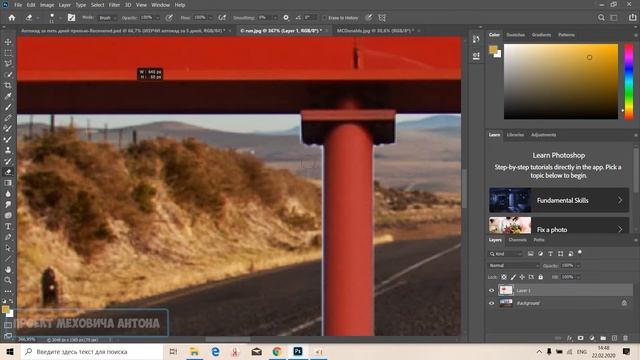Screen dimensions: 640x360
Task: Select the Crop tool
Action: [x=8, y=85]
